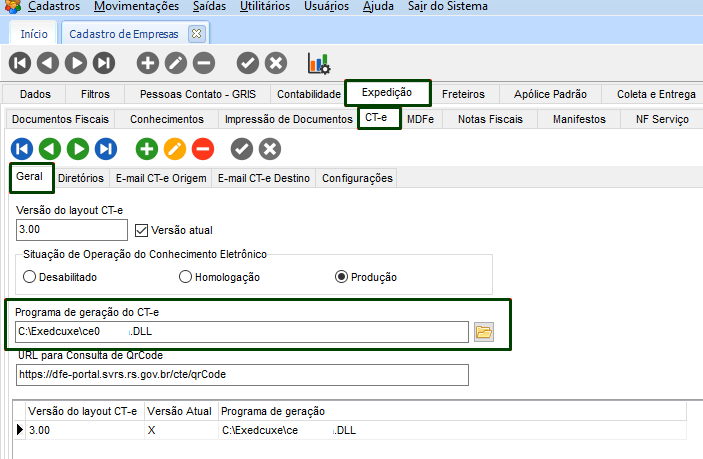Click Sair do Sistema menu item
This screenshot has height=459, width=703.
pyautogui.click(x=447, y=6)
